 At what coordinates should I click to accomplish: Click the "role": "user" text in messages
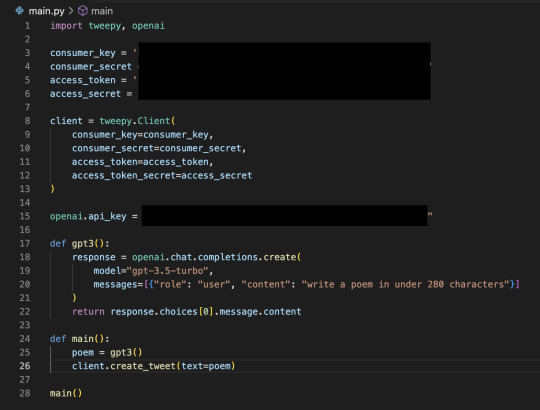click(192, 284)
